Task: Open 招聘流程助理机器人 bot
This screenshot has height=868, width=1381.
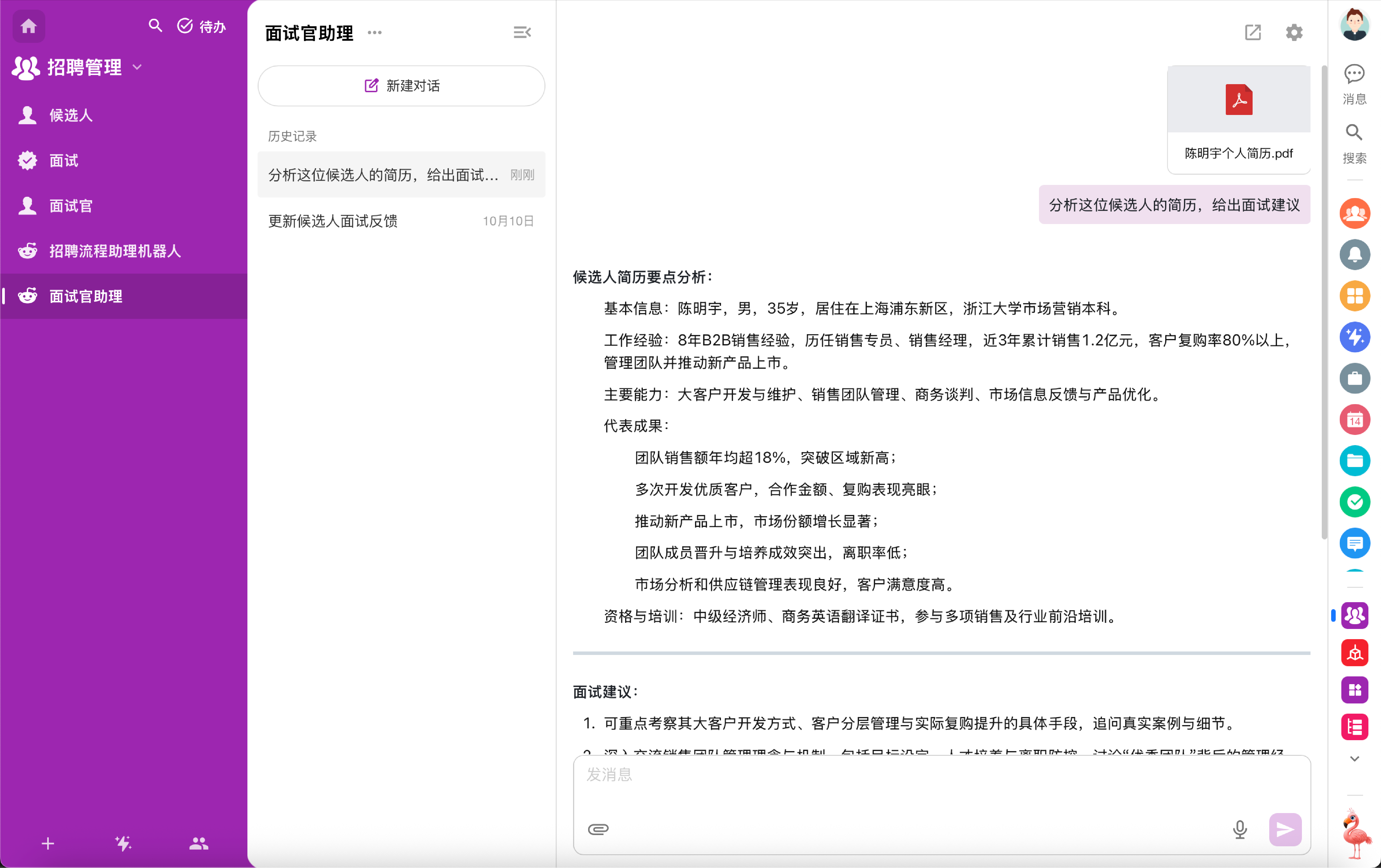Action: tap(115, 251)
